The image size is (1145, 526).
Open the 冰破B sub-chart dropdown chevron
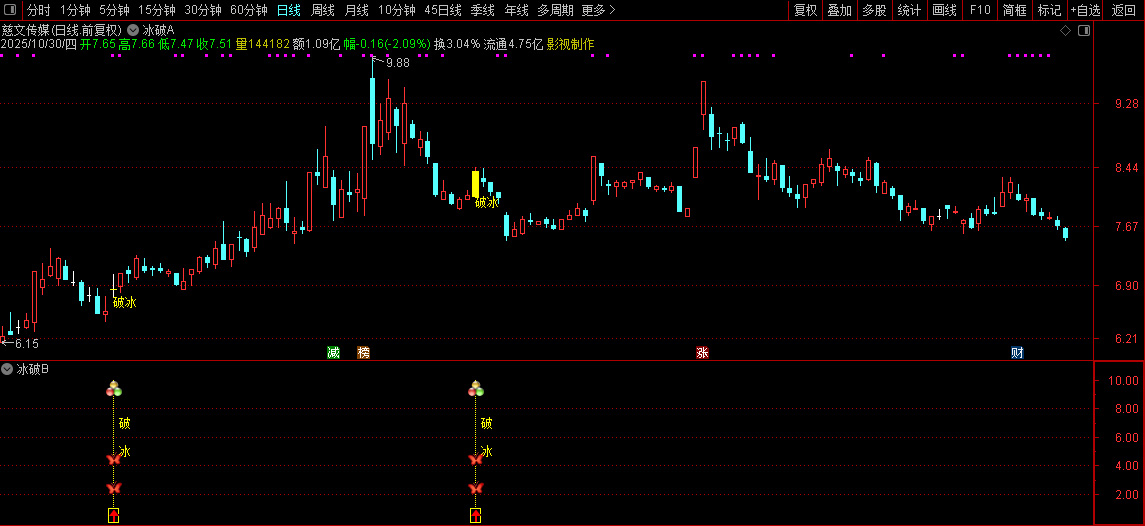click(7, 369)
